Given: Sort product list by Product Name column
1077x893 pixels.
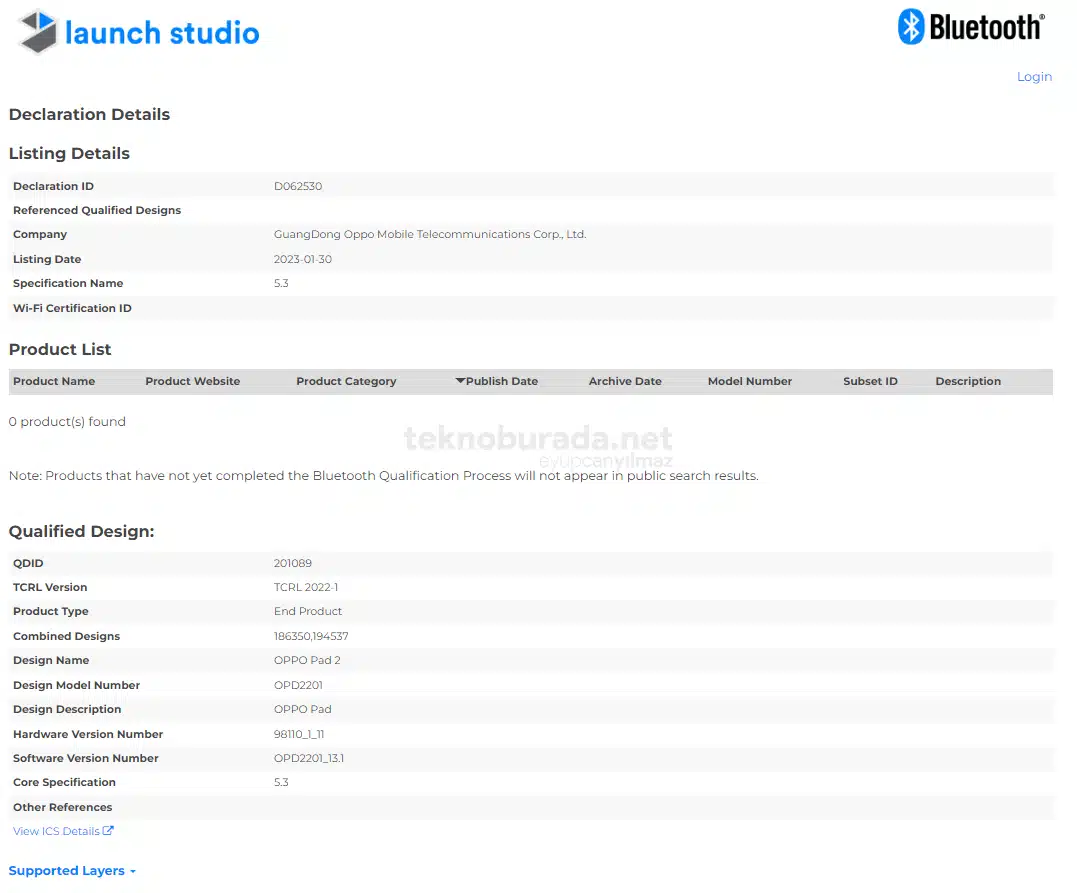Looking at the screenshot, I should pos(54,381).
